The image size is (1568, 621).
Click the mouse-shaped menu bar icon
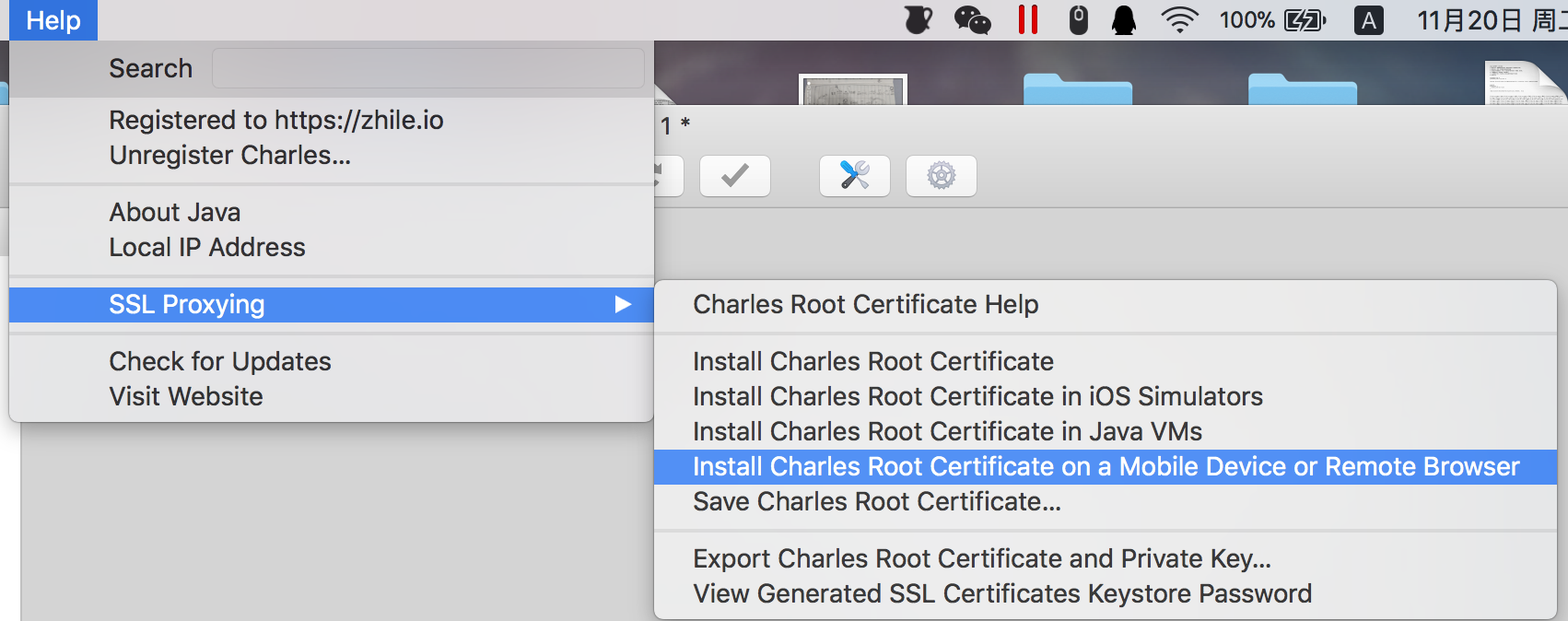[1078, 20]
